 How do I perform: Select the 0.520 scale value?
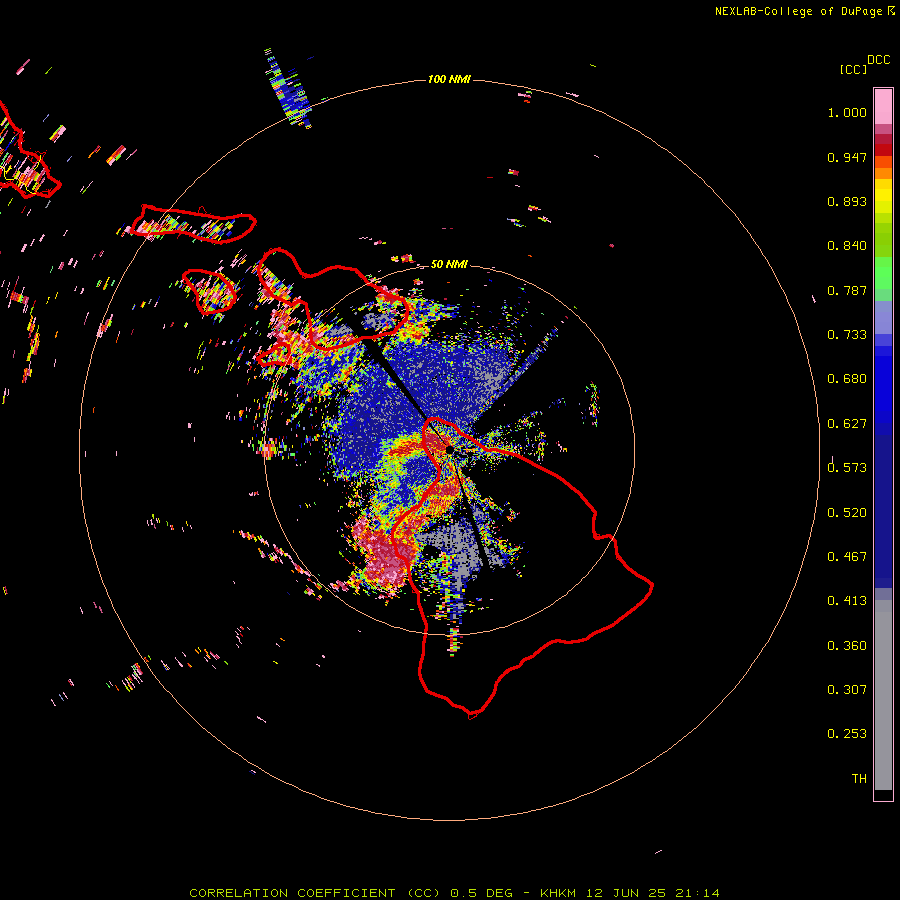coord(847,513)
